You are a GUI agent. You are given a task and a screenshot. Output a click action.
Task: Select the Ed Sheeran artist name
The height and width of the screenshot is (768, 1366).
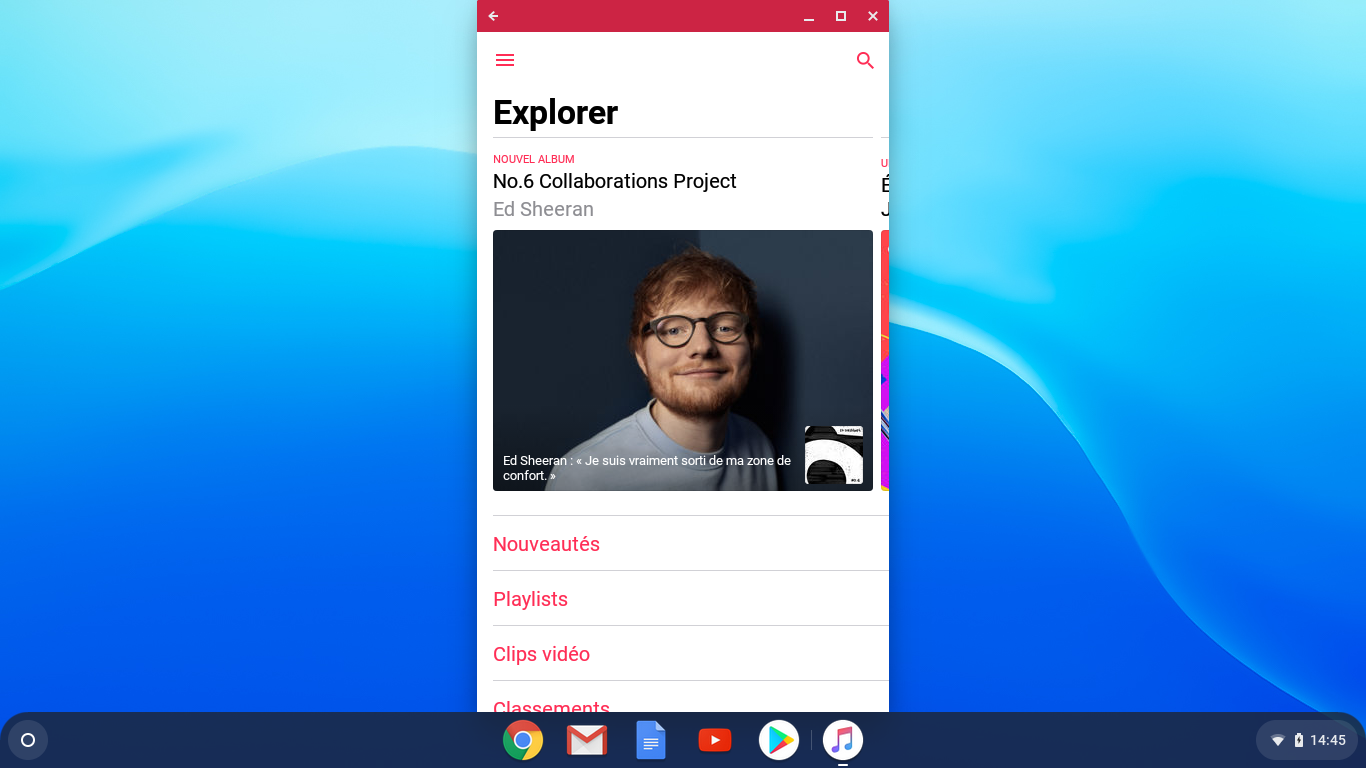(x=543, y=209)
